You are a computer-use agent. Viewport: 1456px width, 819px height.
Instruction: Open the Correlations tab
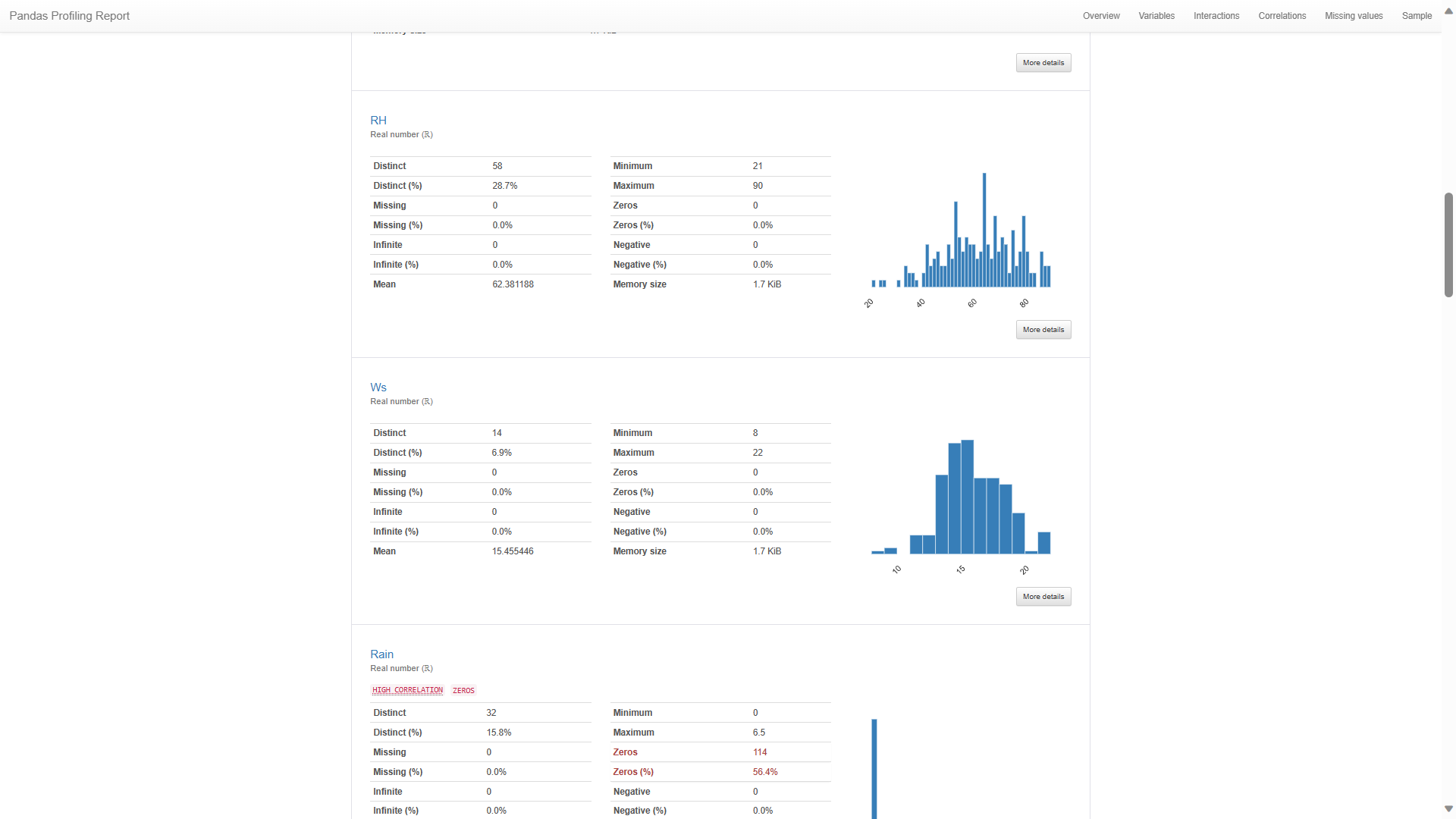(1282, 15)
